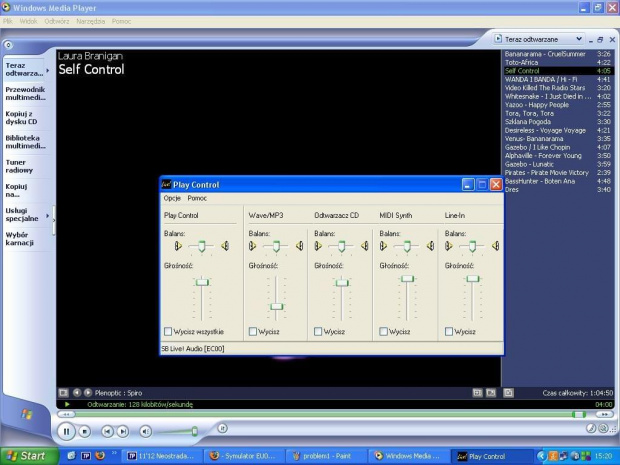Click the fast forward button on seek bar
Screen dimensions: 620x465
pyautogui.click(x=604, y=414)
